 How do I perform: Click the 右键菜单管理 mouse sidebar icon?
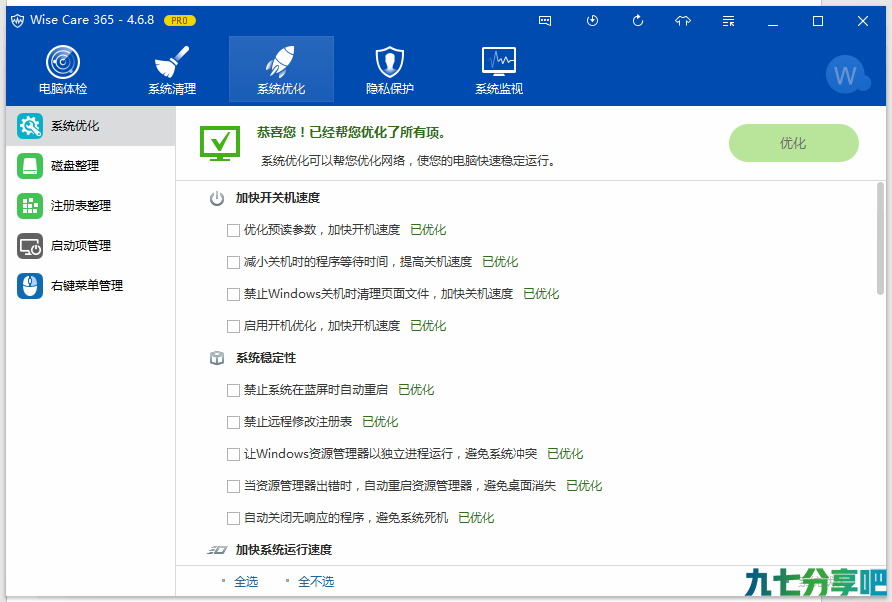pyautogui.click(x=30, y=286)
